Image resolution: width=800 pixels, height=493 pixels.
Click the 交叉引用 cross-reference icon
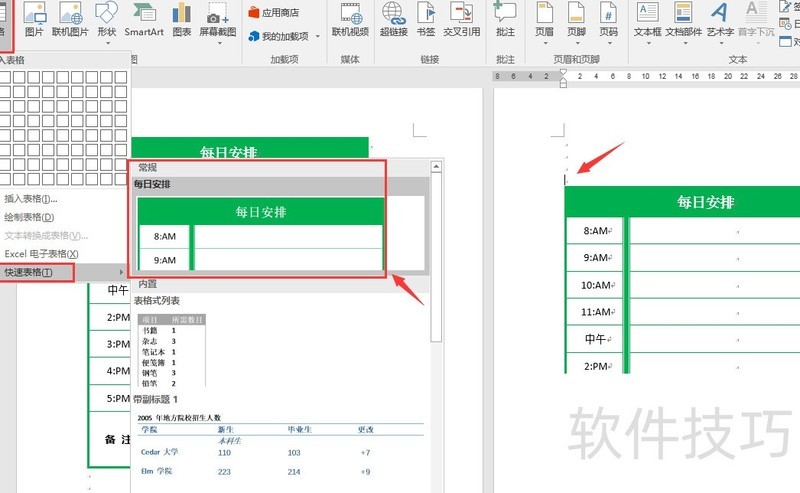pyautogui.click(x=462, y=18)
